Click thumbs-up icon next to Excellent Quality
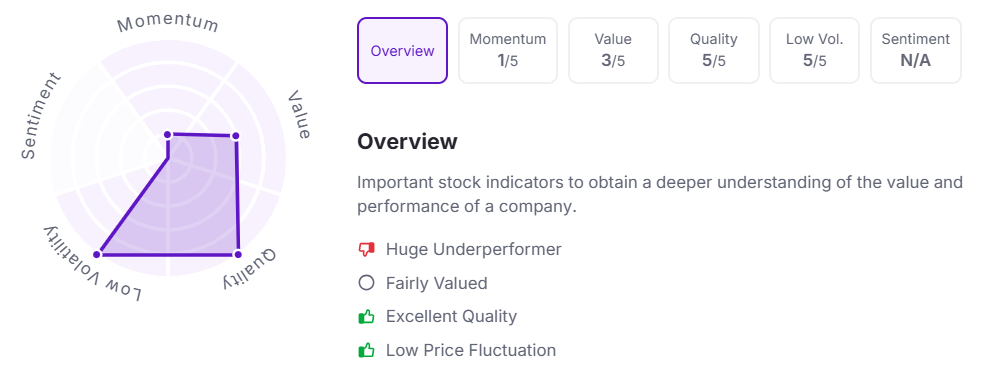Image resolution: width=981 pixels, height=366 pixels. click(366, 317)
